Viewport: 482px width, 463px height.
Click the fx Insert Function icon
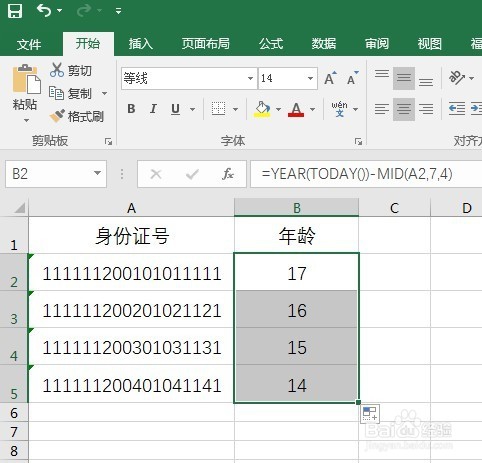point(228,174)
